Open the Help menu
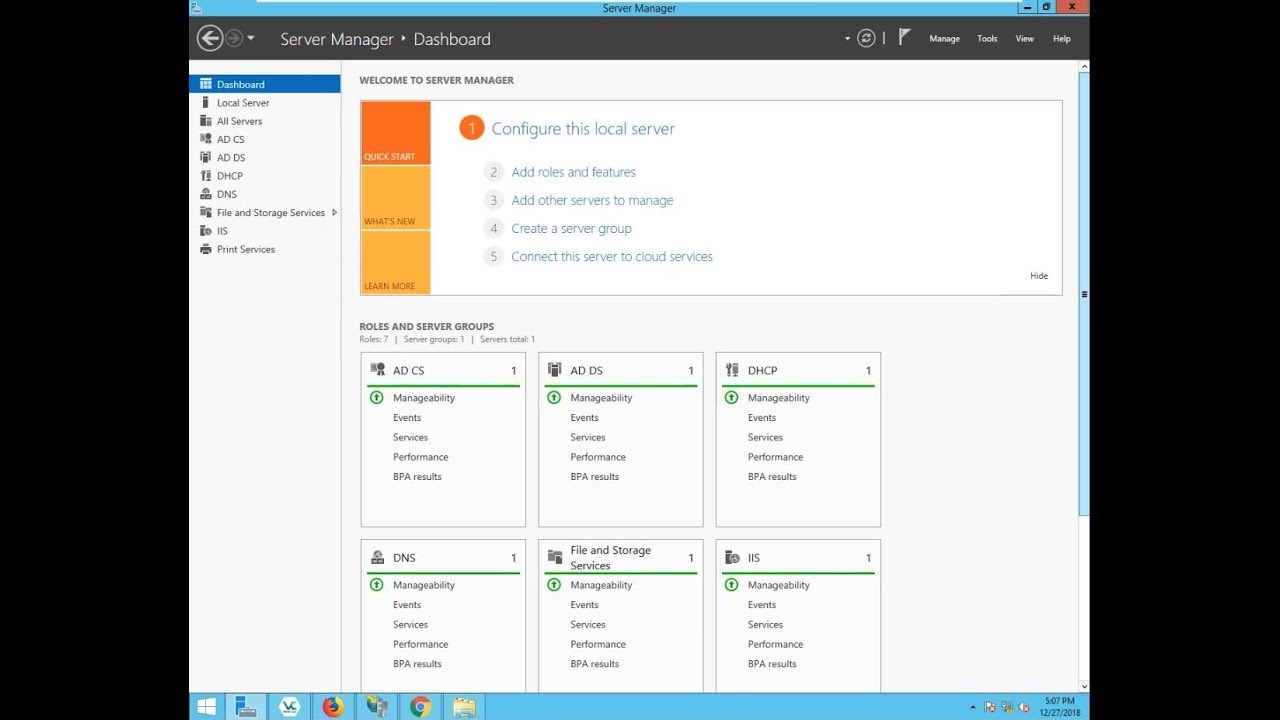Screen dimensions: 1280x720 click(x=1062, y=39)
